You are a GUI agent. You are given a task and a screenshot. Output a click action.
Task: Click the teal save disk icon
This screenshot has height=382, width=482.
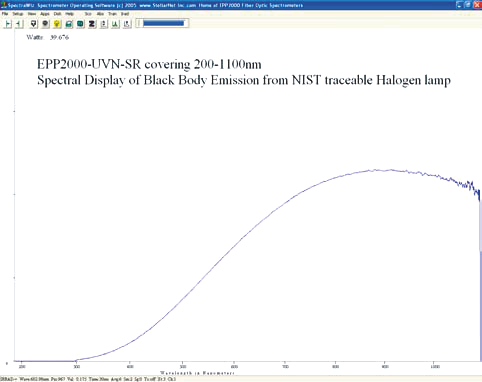[x=69, y=24]
